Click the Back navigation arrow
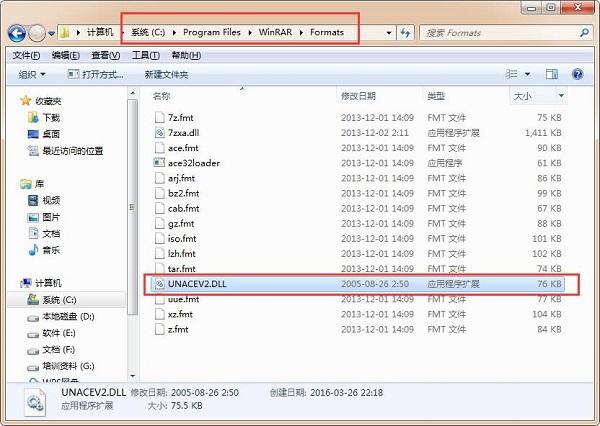This screenshot has width=600, height=426. [x=17, y=33]
